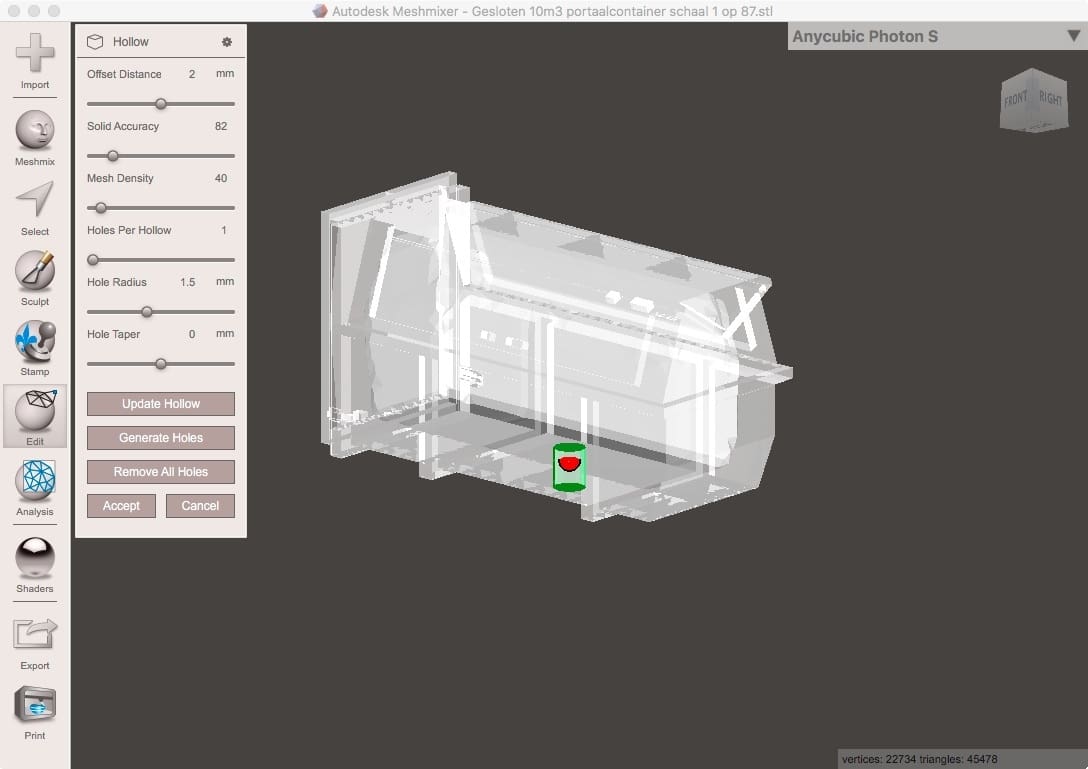Image resolution: width=1088 pixels, height=769 pixels.
Task: Click the Mesh Density label
Action: 120,178
